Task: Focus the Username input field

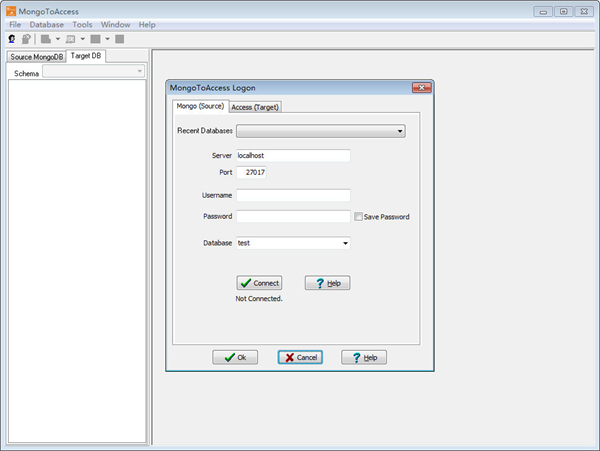Action: coord(293,195)
